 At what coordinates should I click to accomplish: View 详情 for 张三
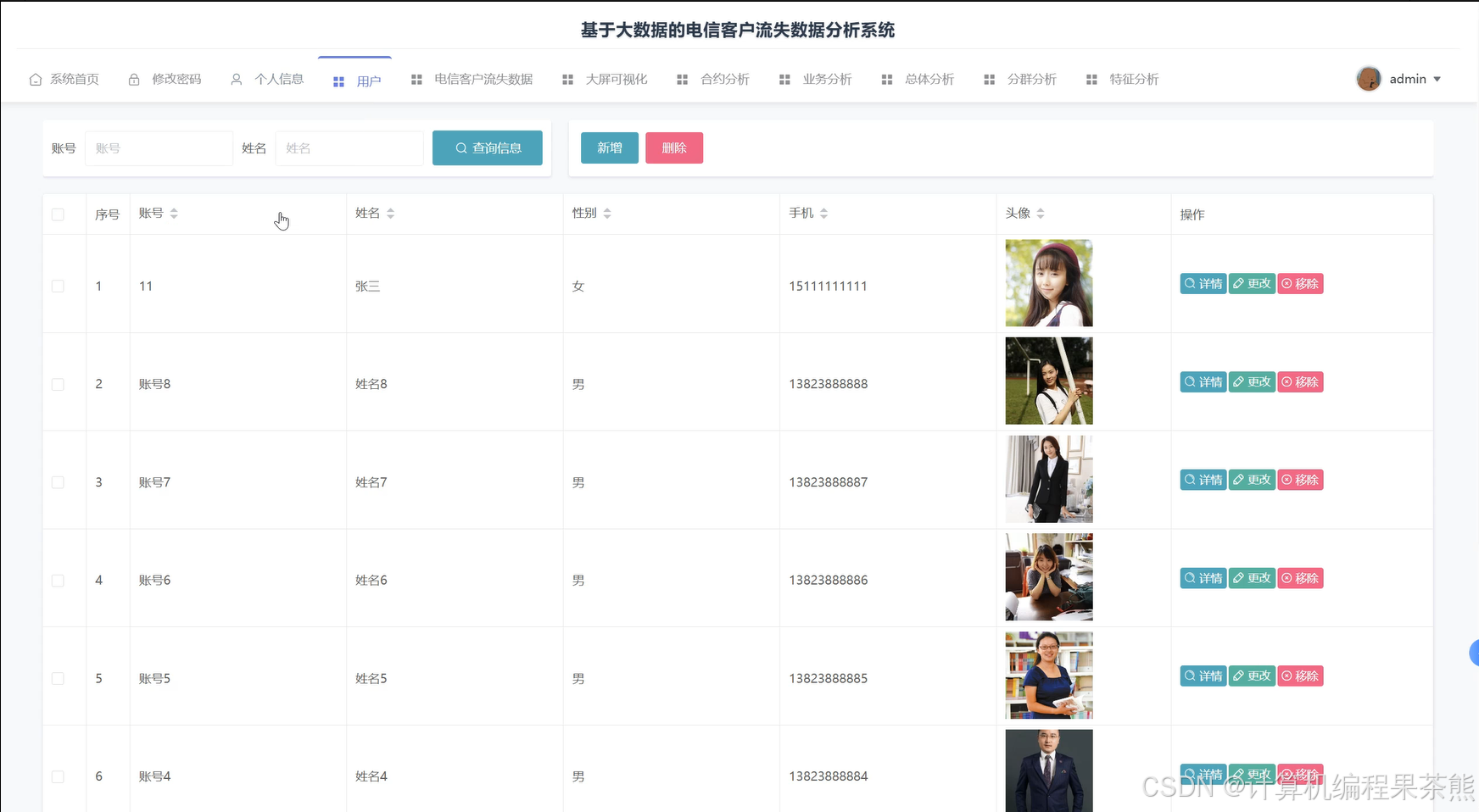(x=1203, y=284)
